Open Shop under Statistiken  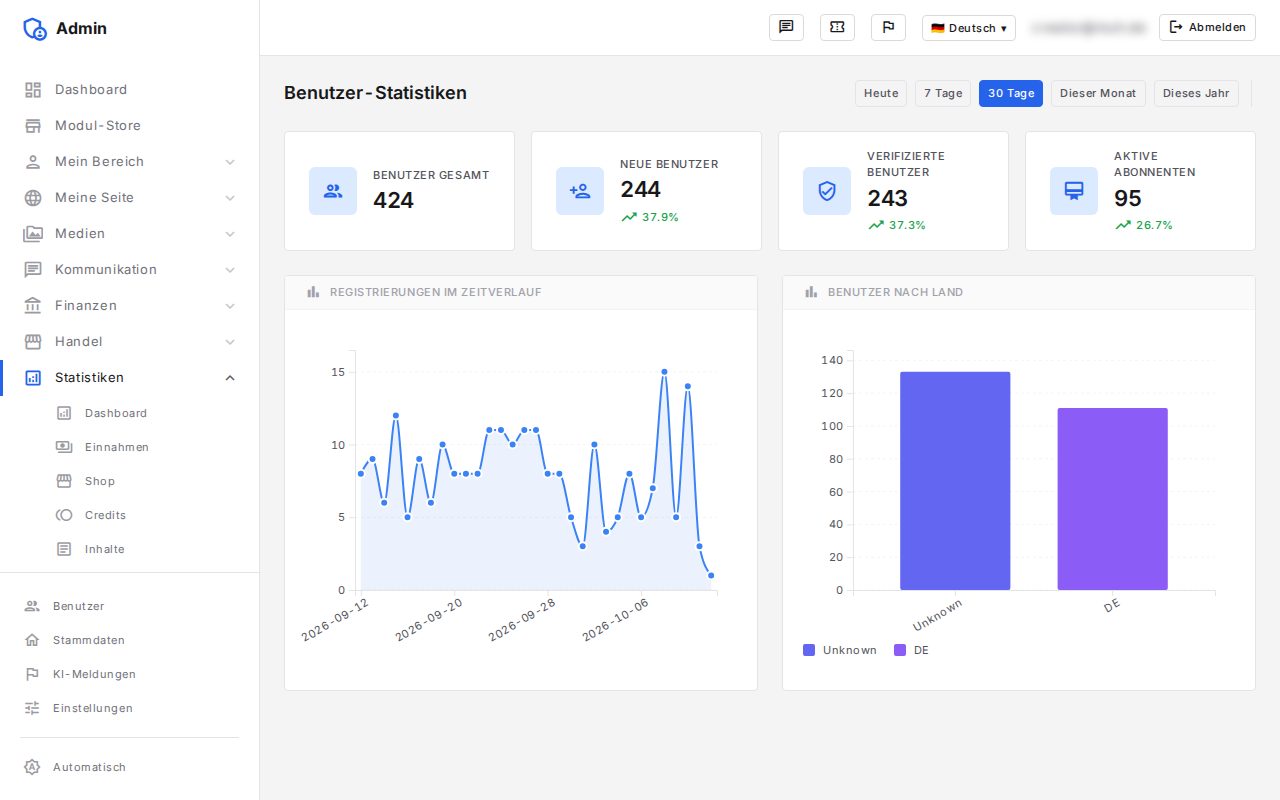(129, 481)
